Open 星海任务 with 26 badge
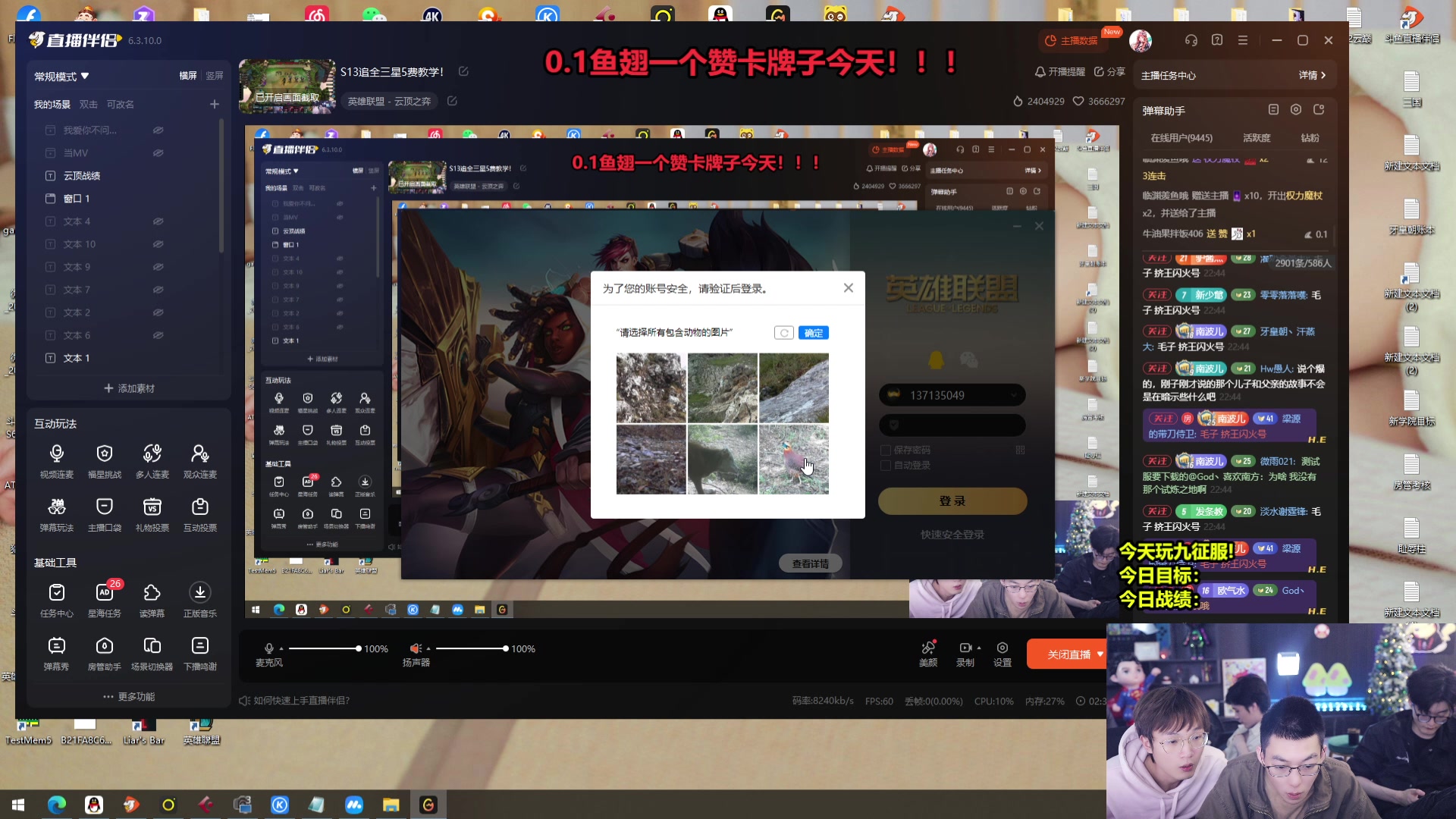The image size is (1456, 819). point(105,601)
